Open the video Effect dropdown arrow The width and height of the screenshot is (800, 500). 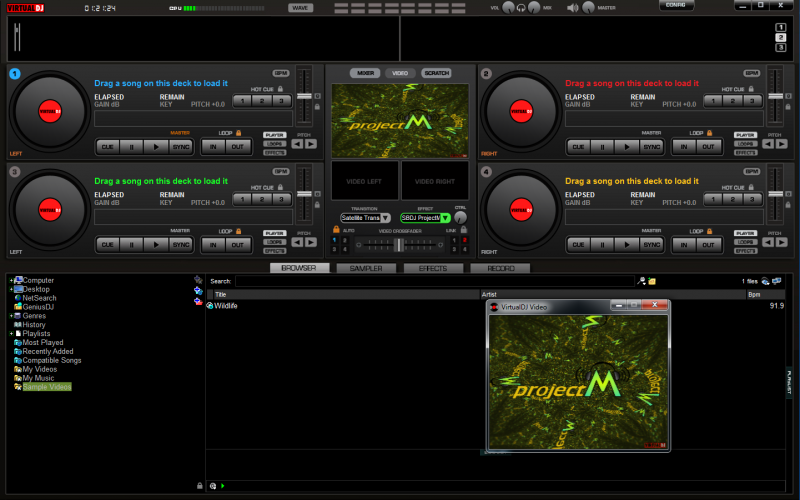click(x=445, y=218)
